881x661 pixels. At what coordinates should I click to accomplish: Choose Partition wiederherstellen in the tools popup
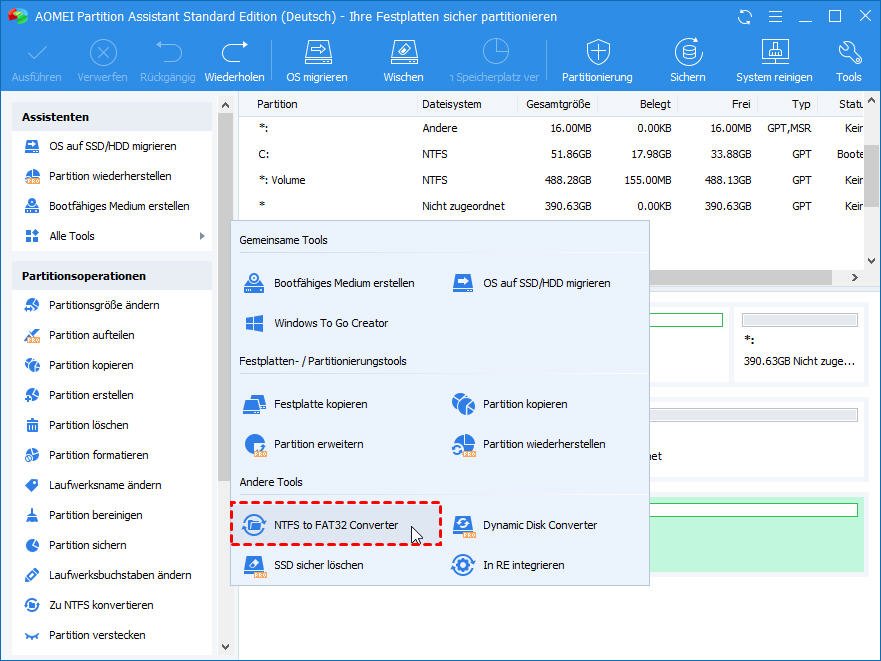point(529,444)
